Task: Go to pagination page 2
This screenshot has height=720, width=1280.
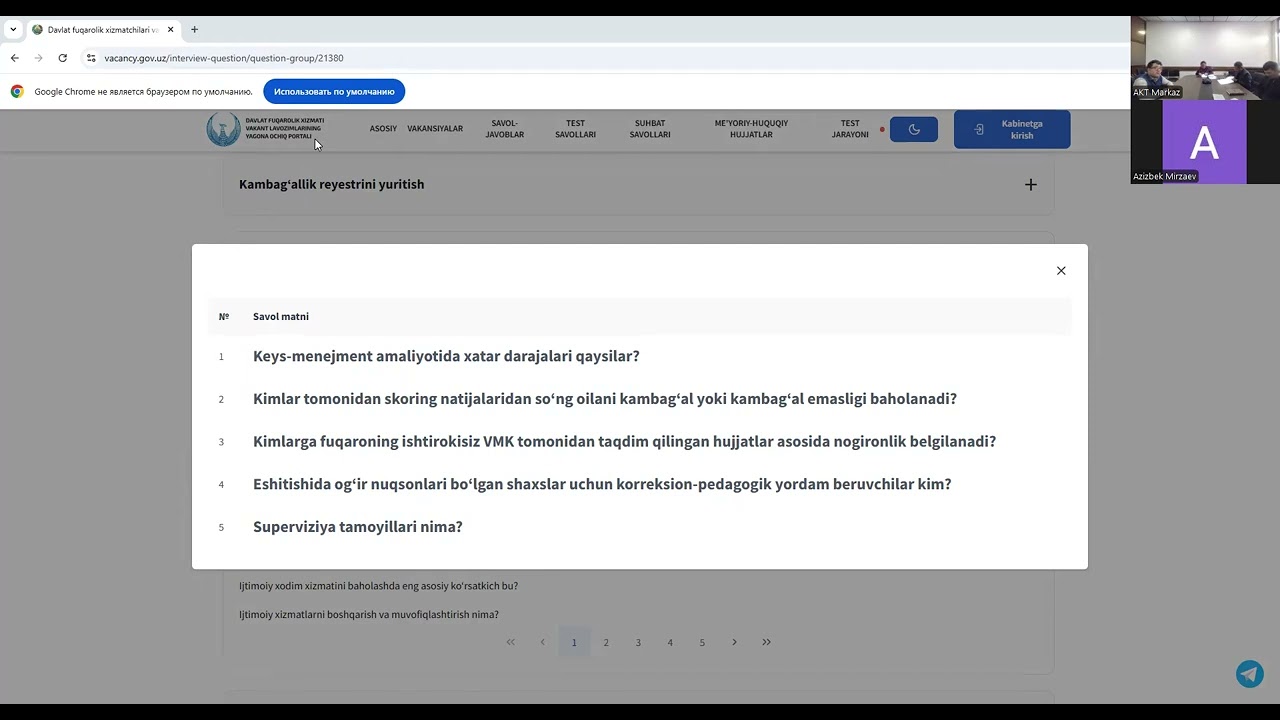Action: click(606, 642)
